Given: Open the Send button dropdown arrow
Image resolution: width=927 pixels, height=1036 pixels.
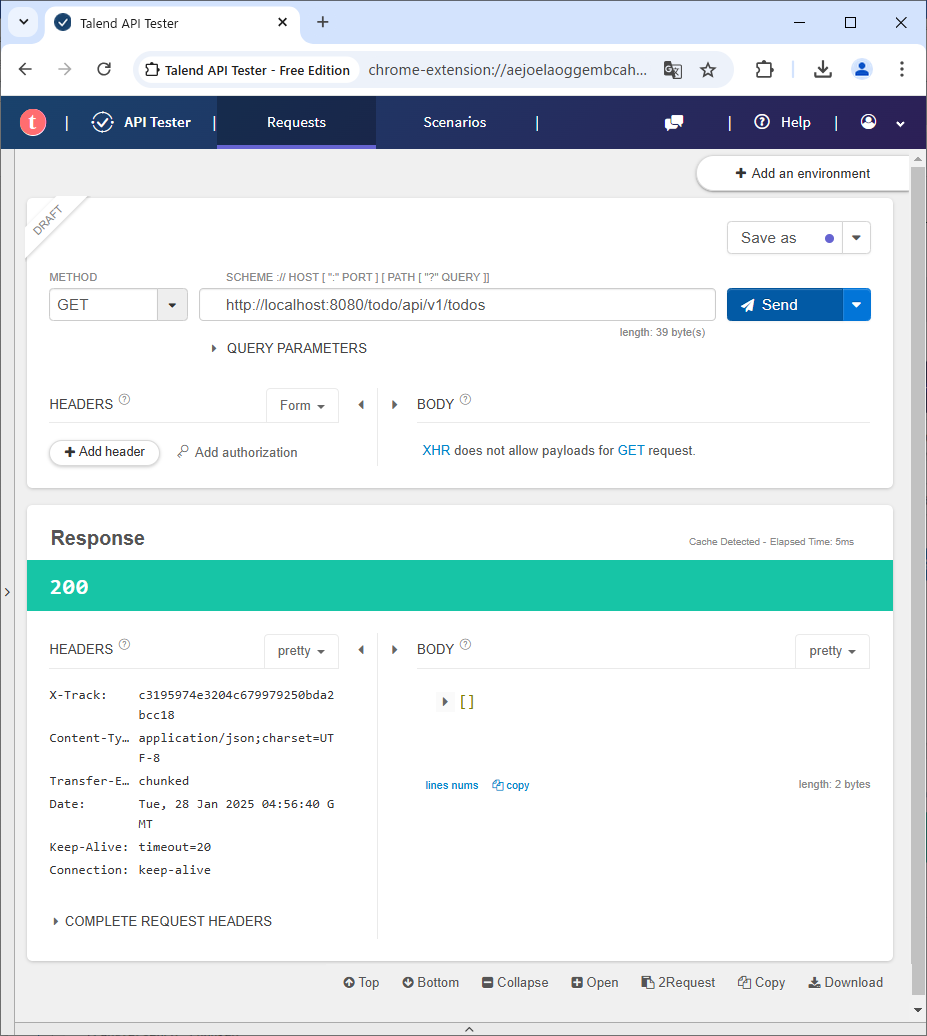Looking at the screenshot, I should coord(857,305).
